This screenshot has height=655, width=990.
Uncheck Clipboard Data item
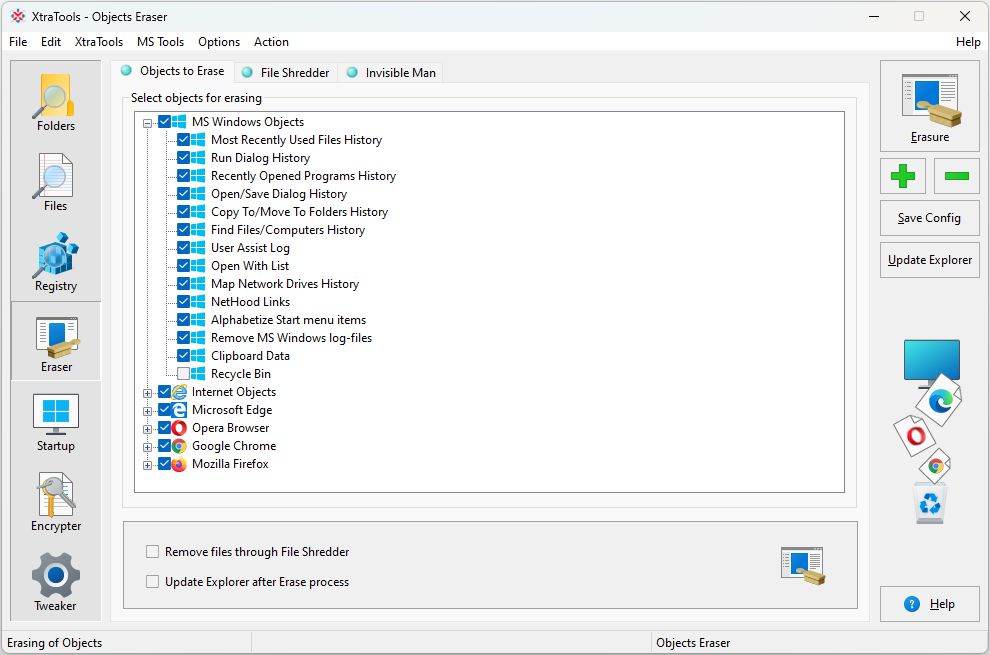pyautogui.click(x=184, y=356)
